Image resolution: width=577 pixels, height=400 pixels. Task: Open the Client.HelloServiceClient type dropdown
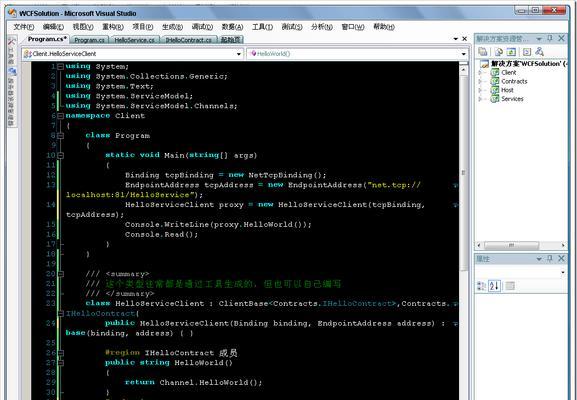239,54
